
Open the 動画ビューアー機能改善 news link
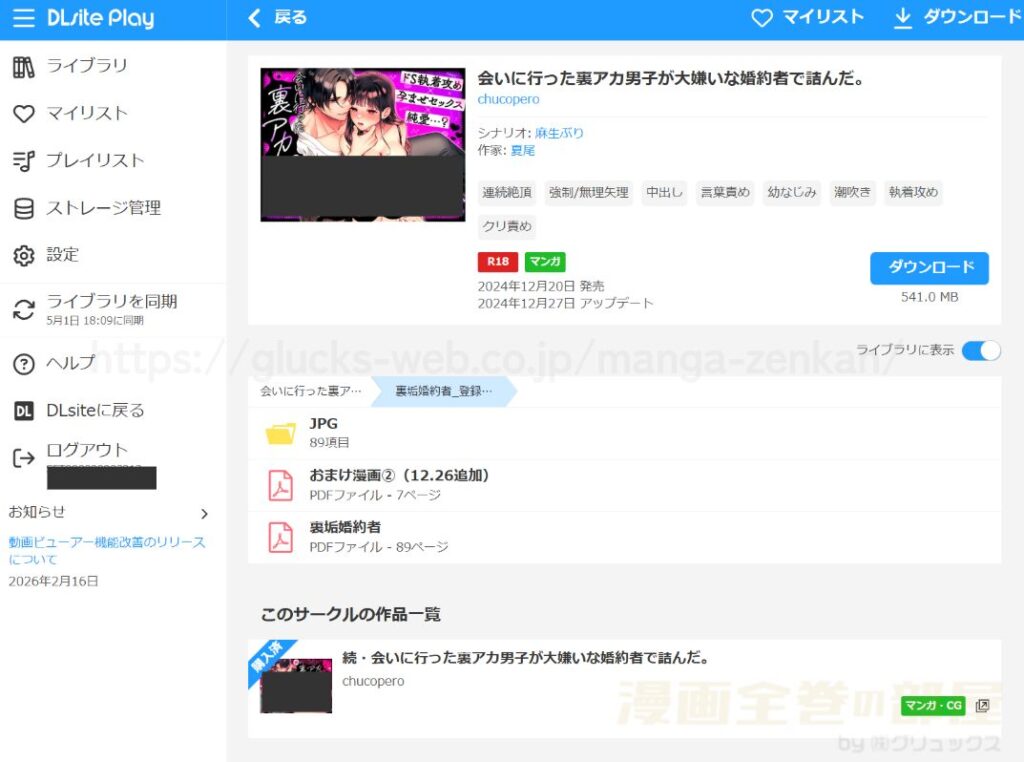[x=106, y=550]
